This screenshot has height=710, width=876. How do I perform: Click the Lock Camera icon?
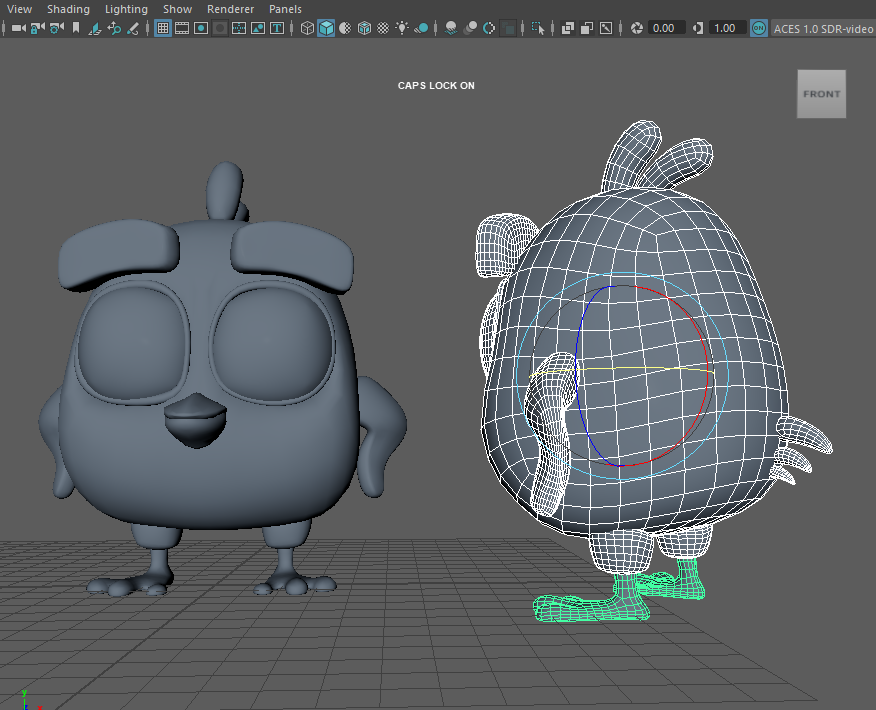(x=37, y=28)
